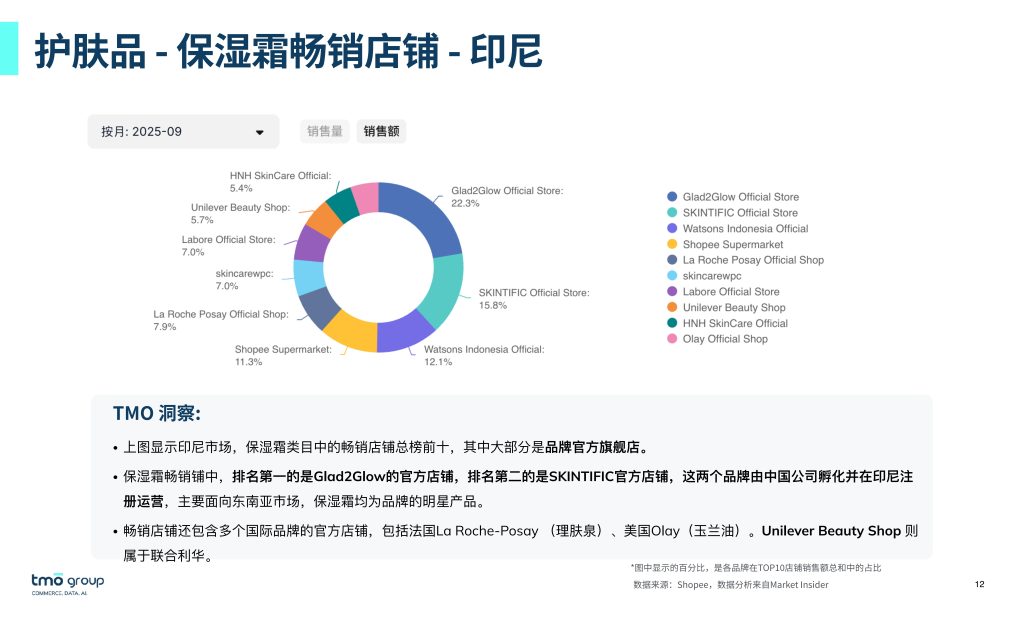Image resolution: width=1024 pixels, height=640 pixels.
Task: Click the tmo group logo
Action: [x=68, y=583]
